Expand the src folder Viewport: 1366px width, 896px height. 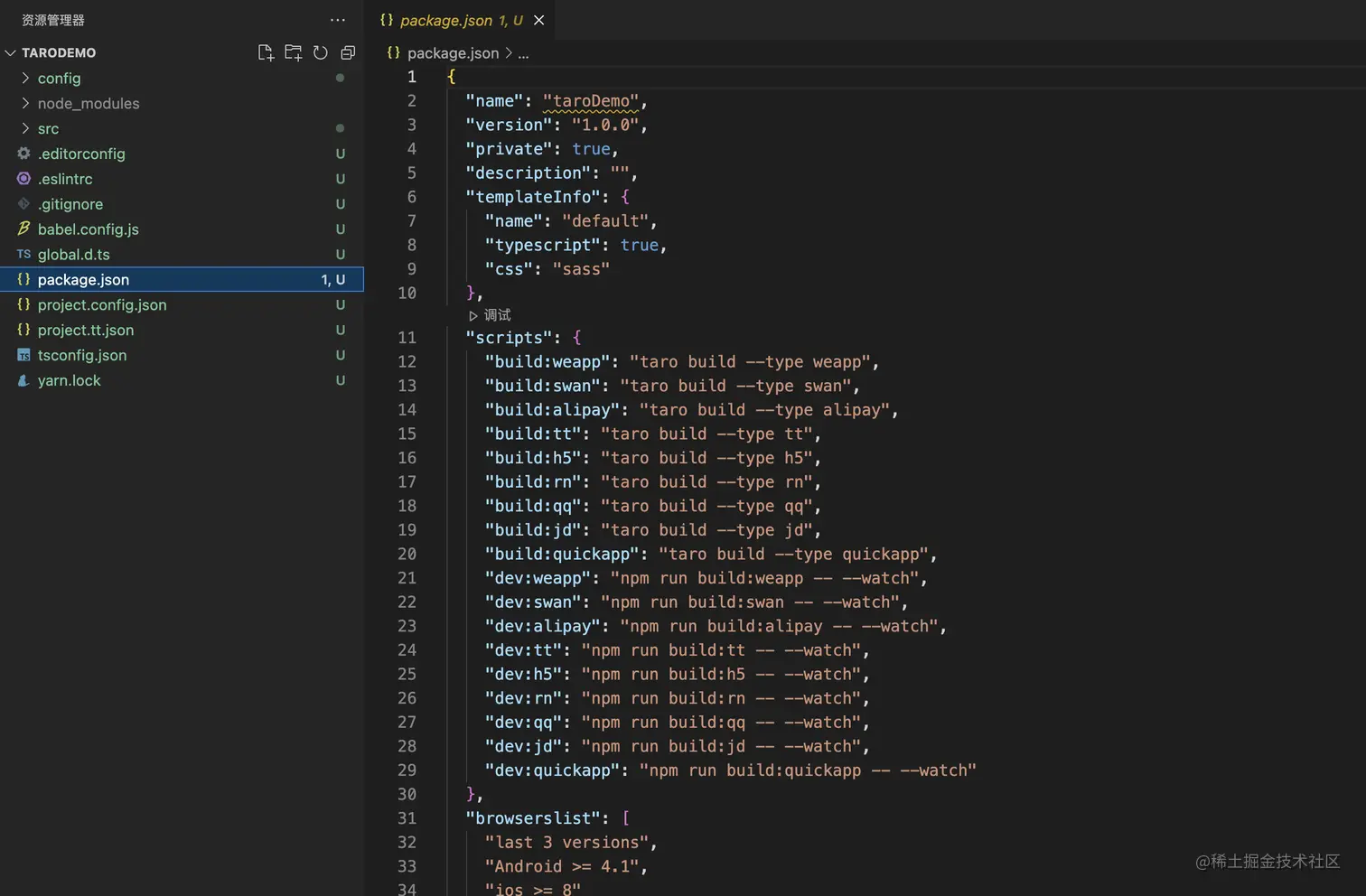[x=25, y=128]
